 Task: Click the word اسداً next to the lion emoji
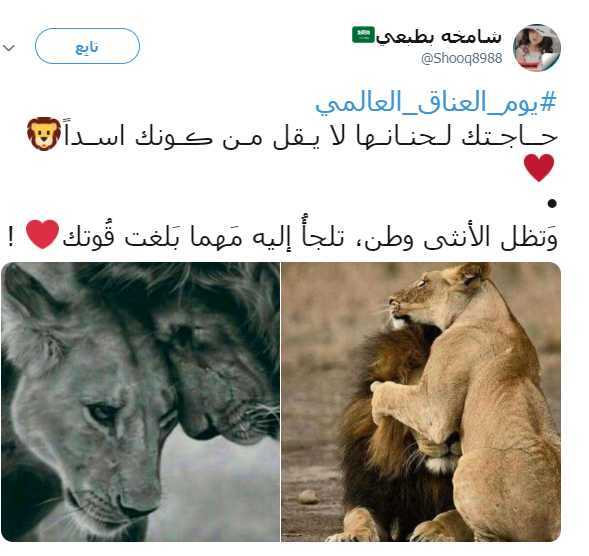[x=94, y=134]
